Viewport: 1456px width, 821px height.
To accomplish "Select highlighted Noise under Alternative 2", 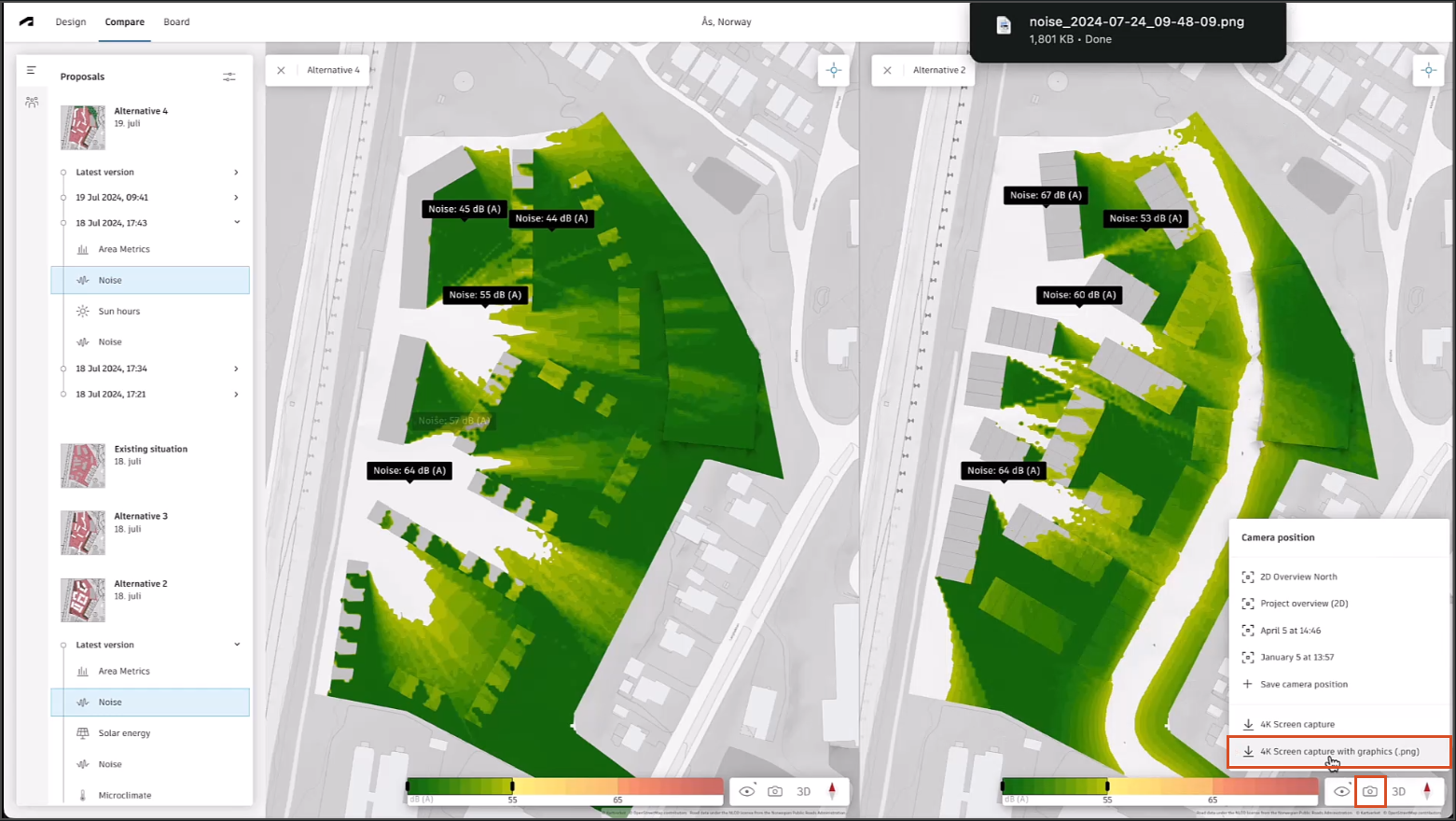I will point(150,702).
